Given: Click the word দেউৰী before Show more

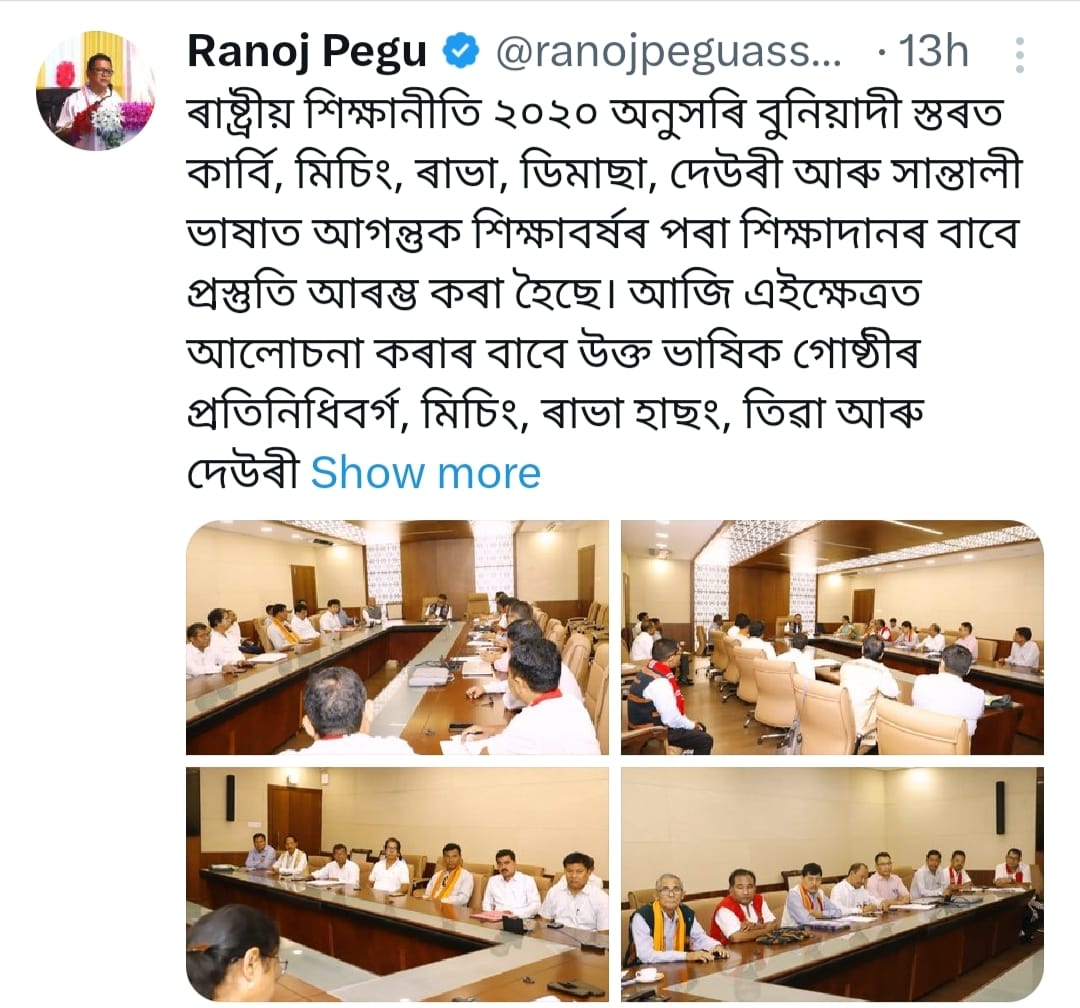Looking at the screenshot, I should click(x=244, y=473).
